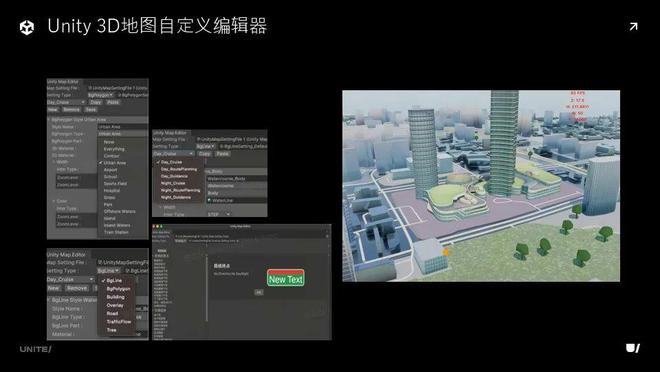This screenshot has width=660, height=372.
Task: Open the Day_Cruise dropdown in the bottom-left panel
Action: (x=70, y=279)
